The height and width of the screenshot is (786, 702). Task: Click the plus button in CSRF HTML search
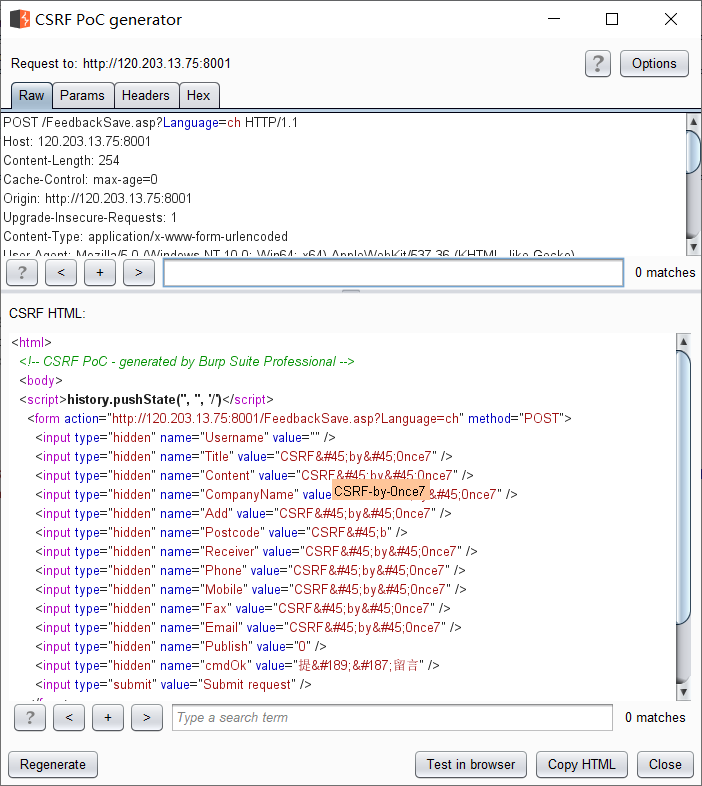click(x=108, y=718)
